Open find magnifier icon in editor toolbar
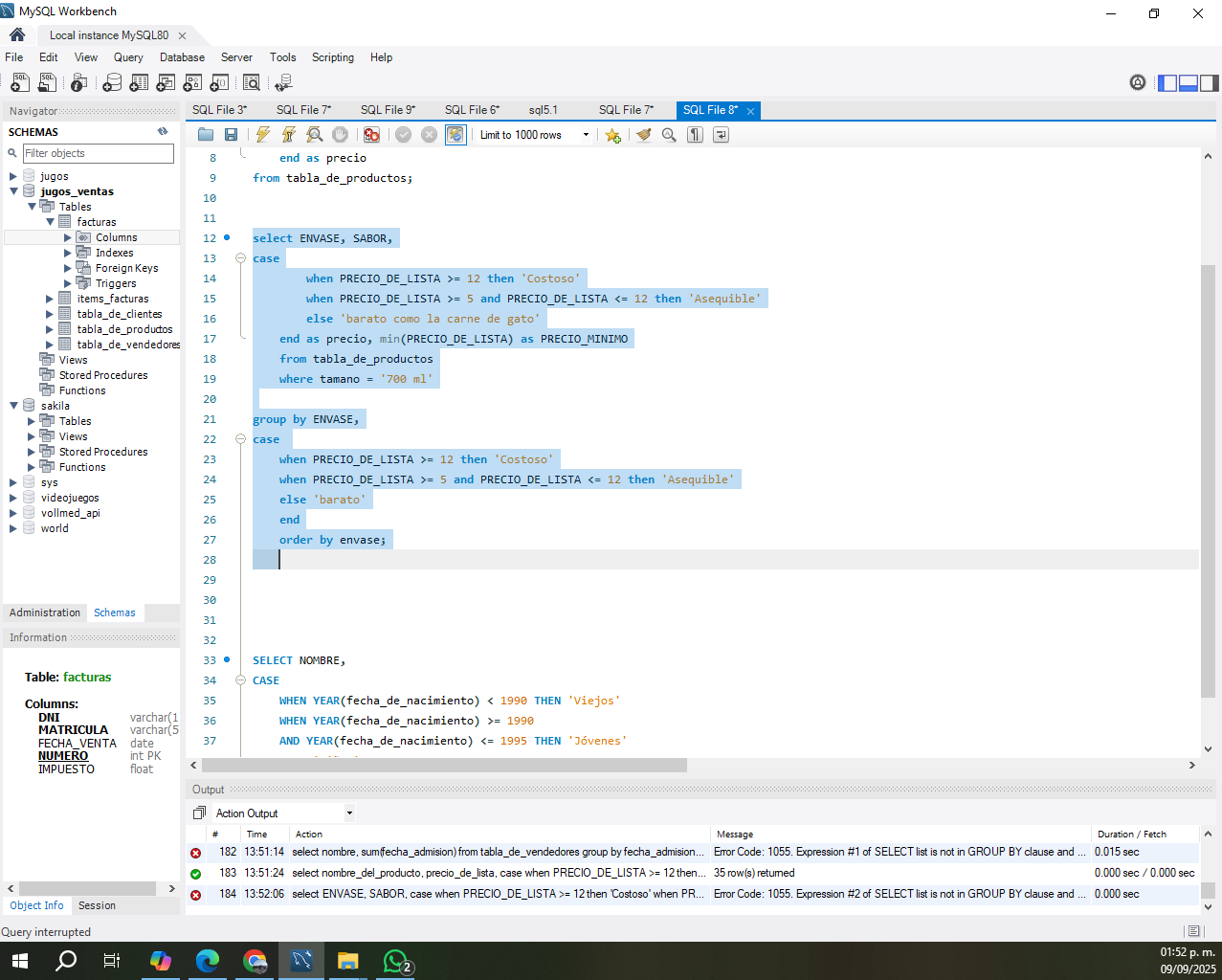This screenshot has height=980, width=1222. [669, 135]
